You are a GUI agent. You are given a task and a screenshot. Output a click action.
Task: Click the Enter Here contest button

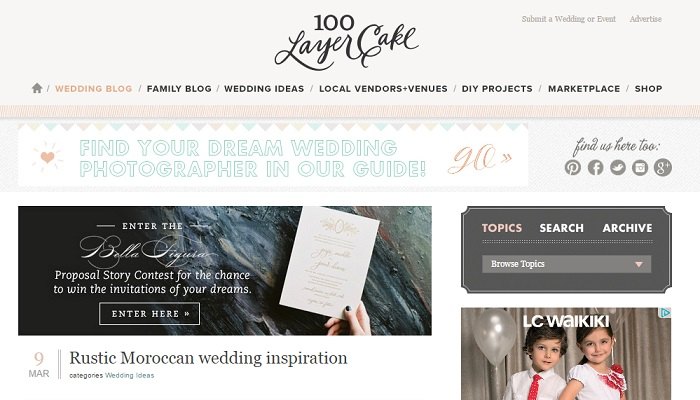point(150,314)
